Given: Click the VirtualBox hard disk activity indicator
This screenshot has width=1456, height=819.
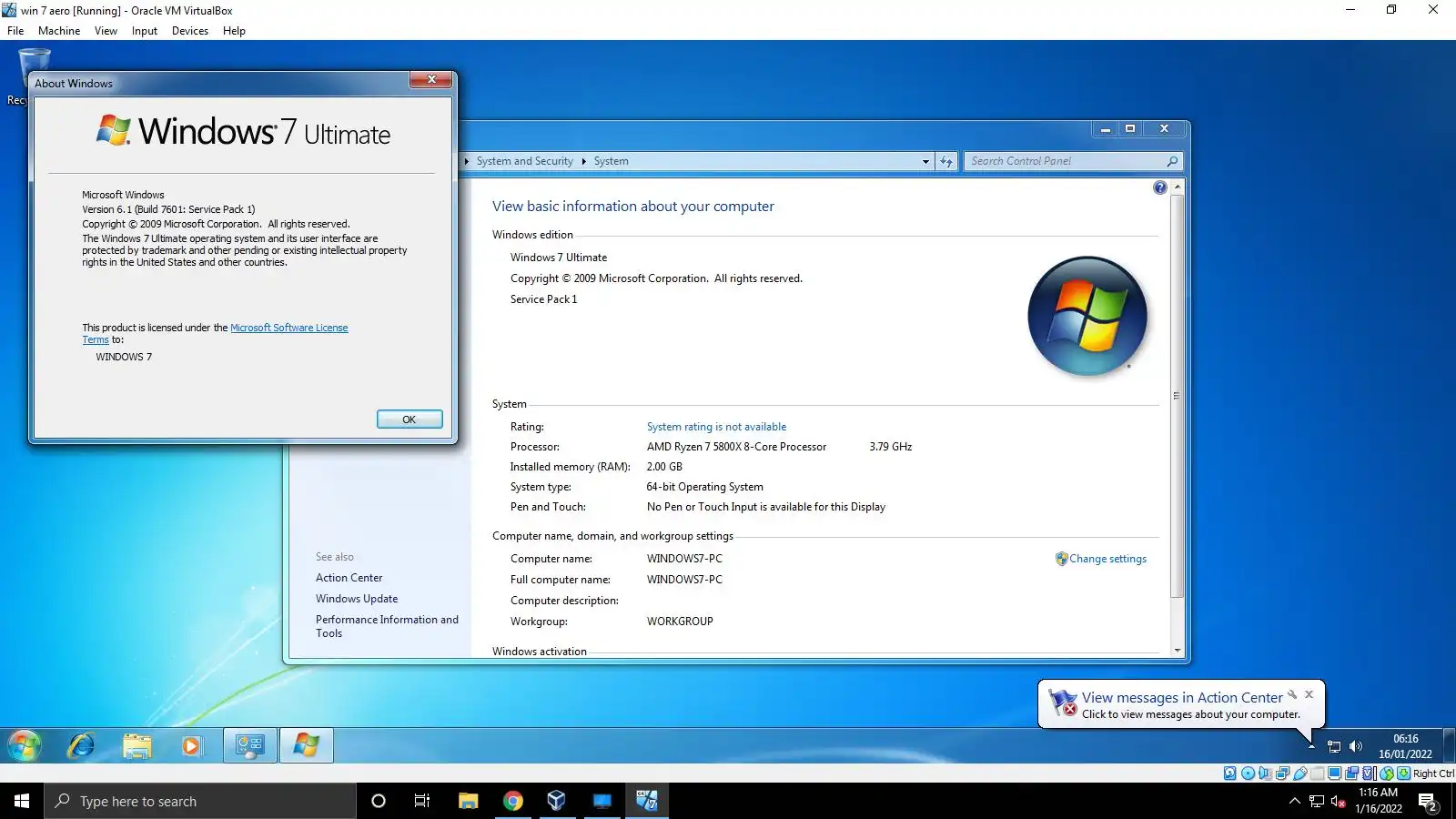Looking at the screenshot, I should 1230,773.
